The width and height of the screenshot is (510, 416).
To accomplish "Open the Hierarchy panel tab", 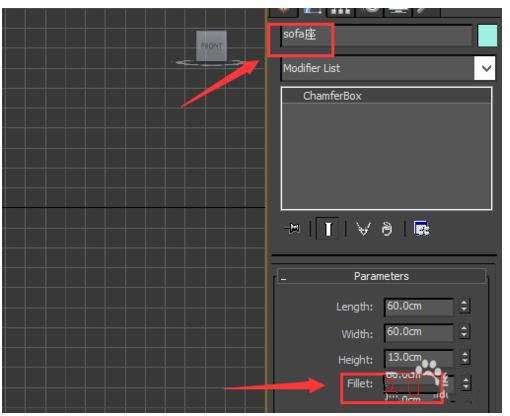I will coord(340,12).
